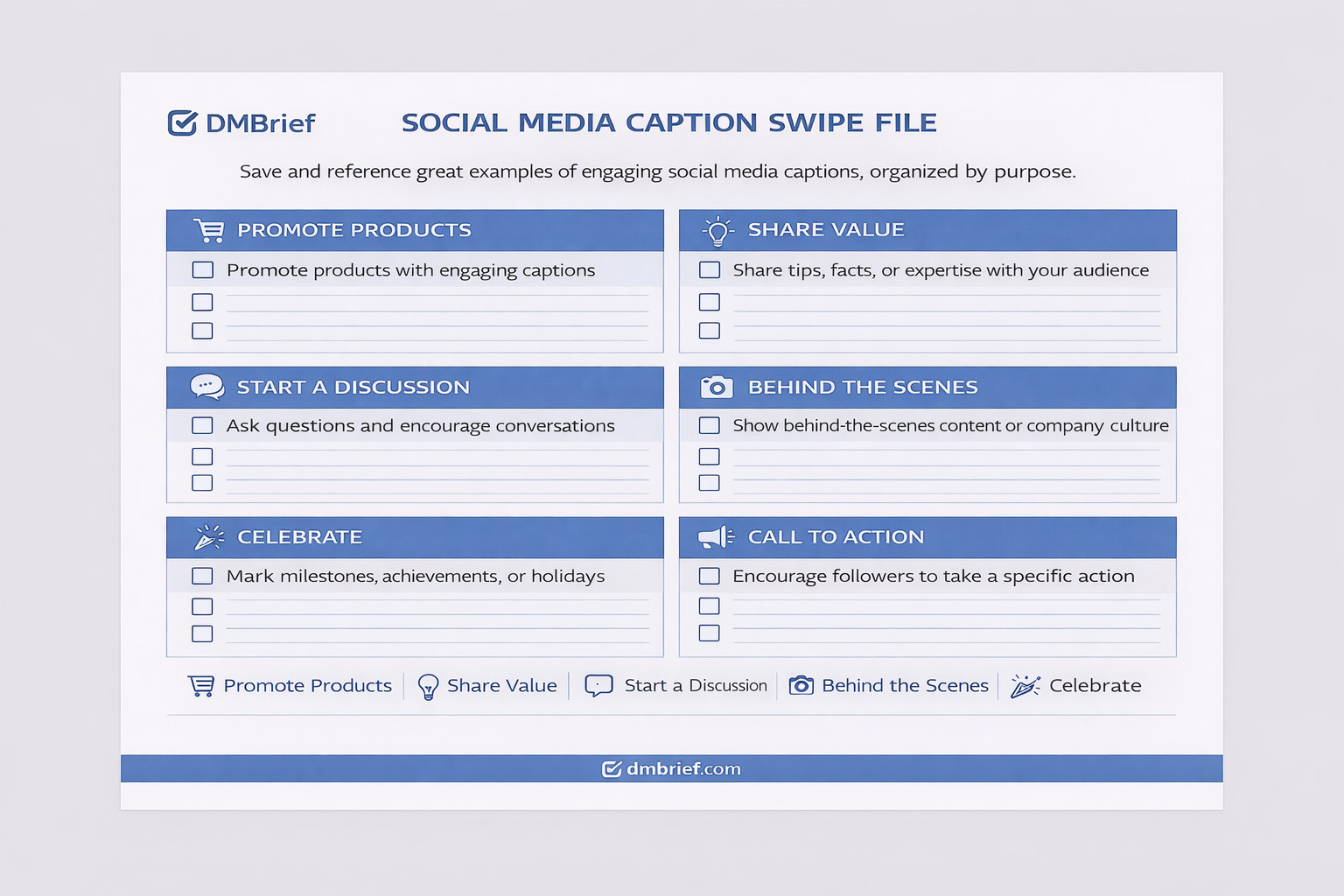Click the 'Start a Discussion' legend text
The width and height of the screenshot is (1344, 896).
(x=695, y=686)
